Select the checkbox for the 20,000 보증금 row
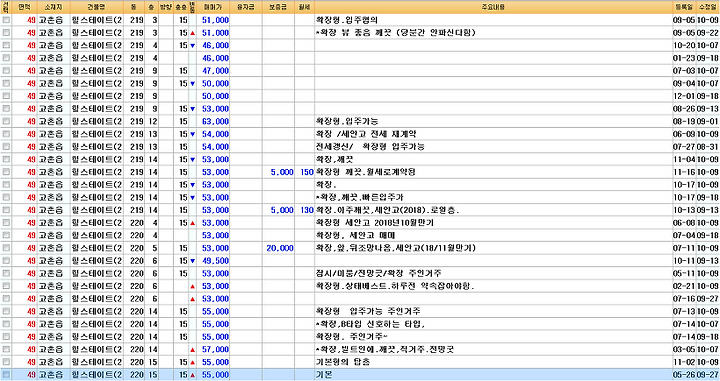The image size is (720, 381). tap(6, 248)
